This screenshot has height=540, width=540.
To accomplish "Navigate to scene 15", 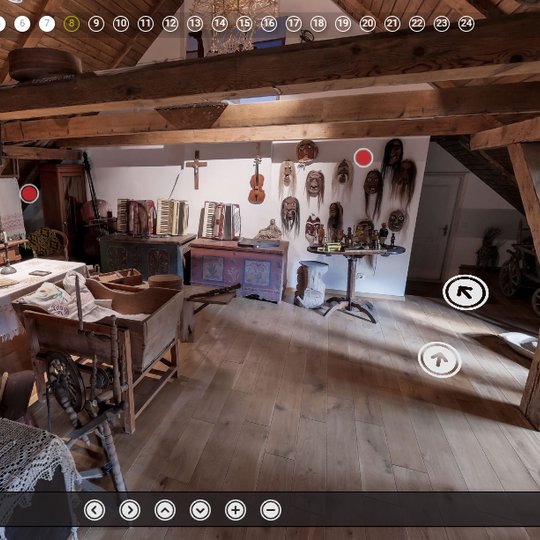I will coord(244,24).
